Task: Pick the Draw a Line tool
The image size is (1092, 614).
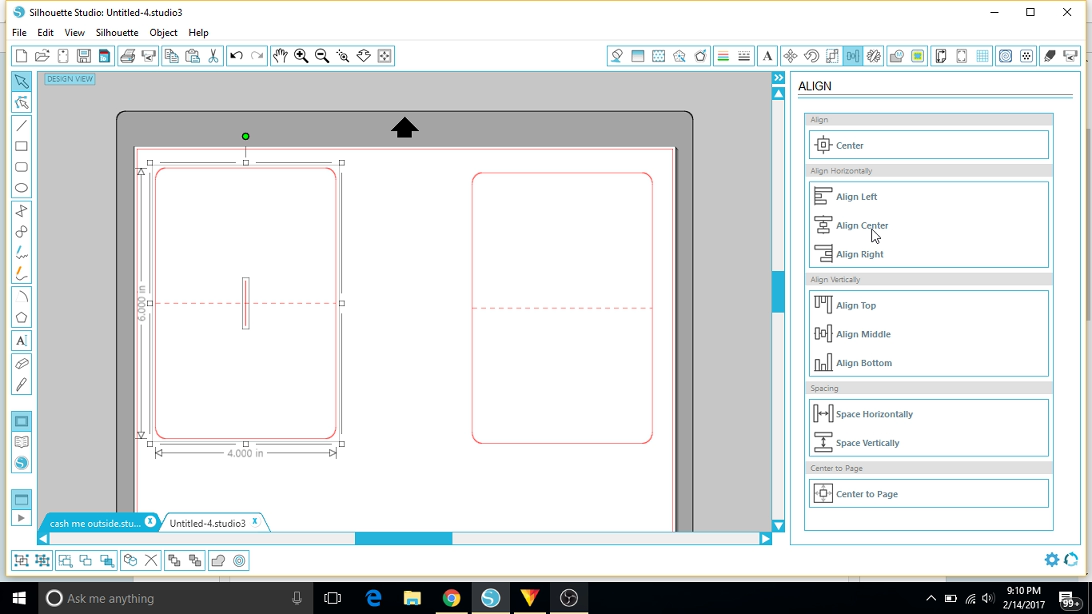Action: [x=22, y=125]
